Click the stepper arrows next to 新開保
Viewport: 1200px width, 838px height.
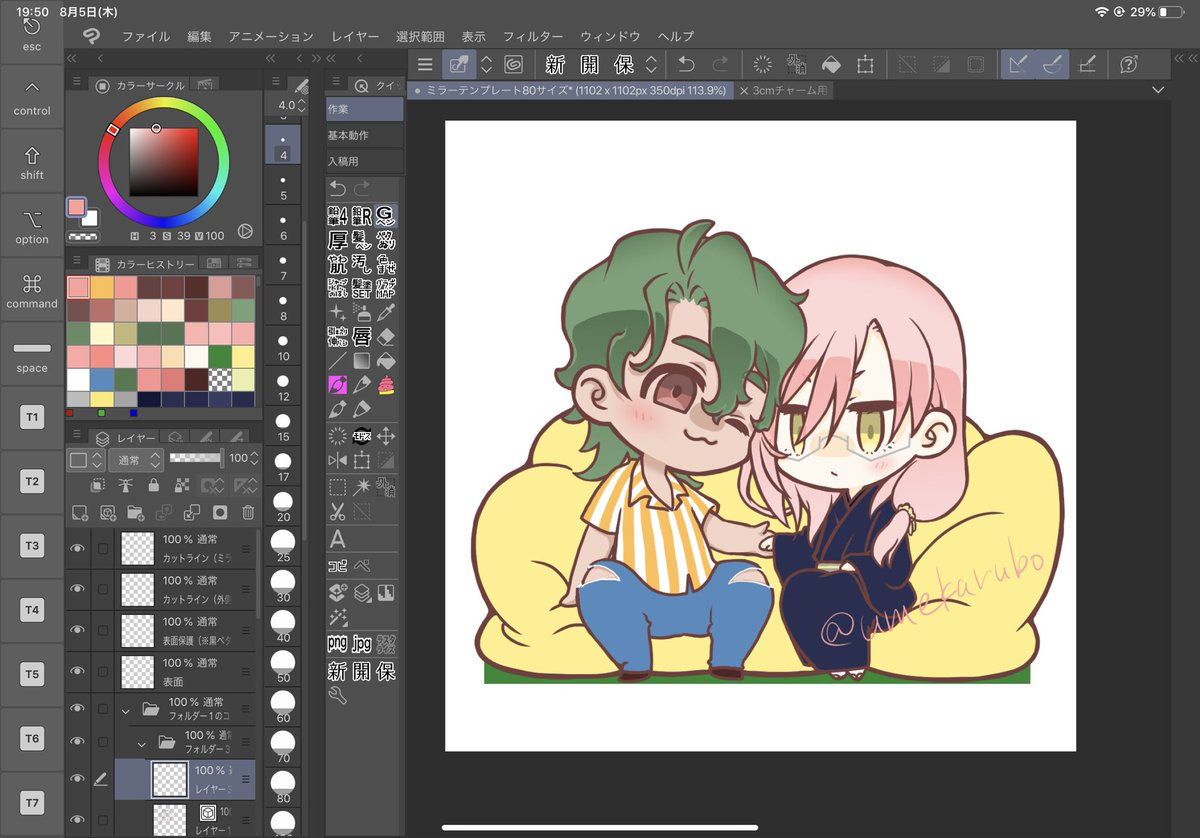[x=652, y=65]
